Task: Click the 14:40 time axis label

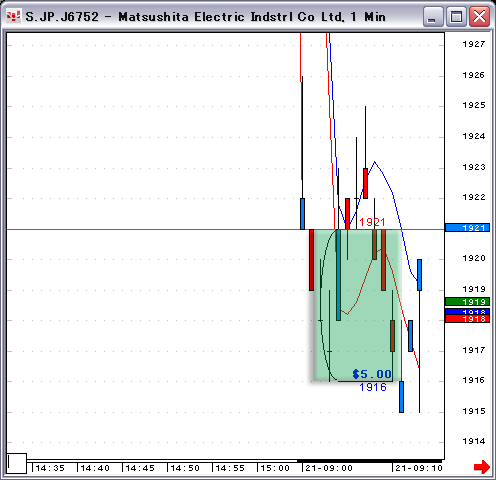Action: (95, 468)
